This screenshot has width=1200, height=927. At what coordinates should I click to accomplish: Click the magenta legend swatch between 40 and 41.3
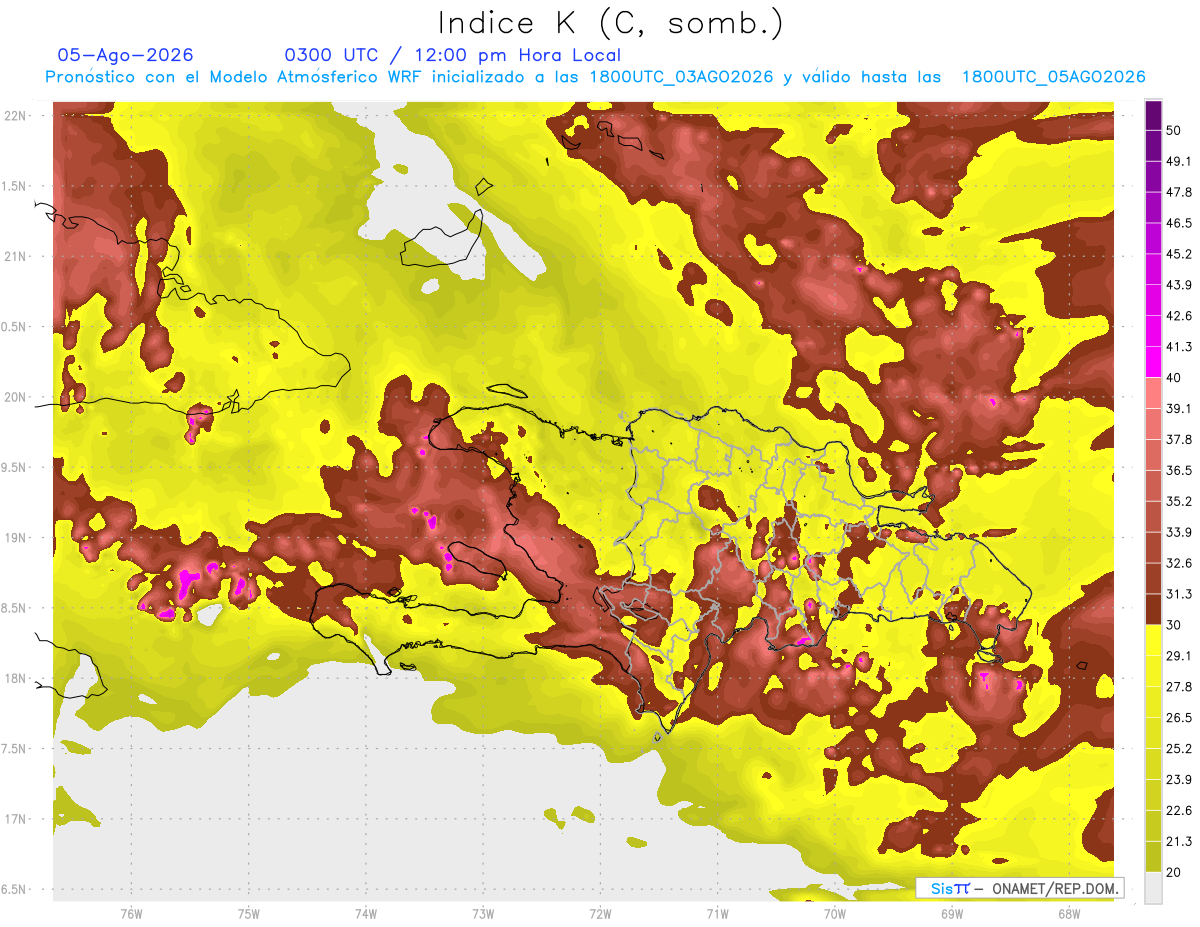tap(1154, 362)
